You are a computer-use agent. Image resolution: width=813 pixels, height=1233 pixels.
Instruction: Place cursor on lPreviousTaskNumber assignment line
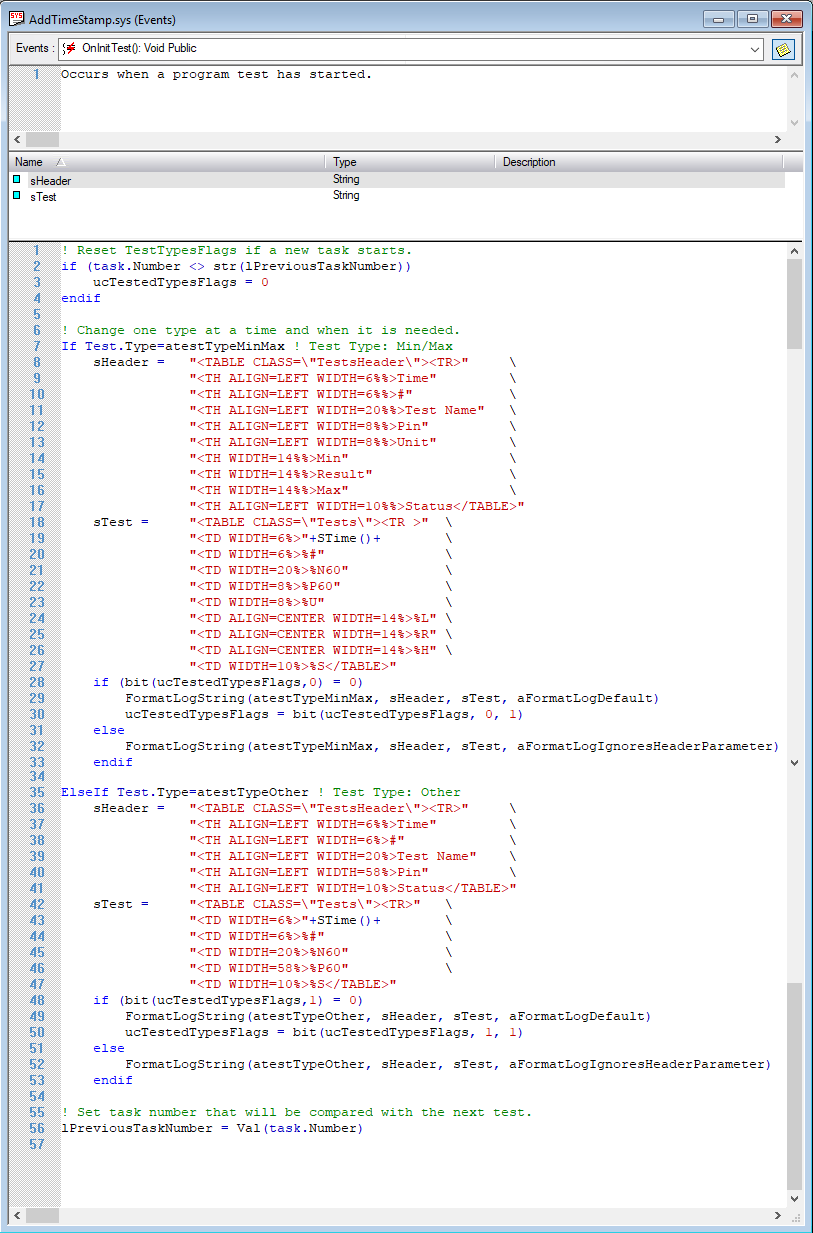click(212, 1129)
